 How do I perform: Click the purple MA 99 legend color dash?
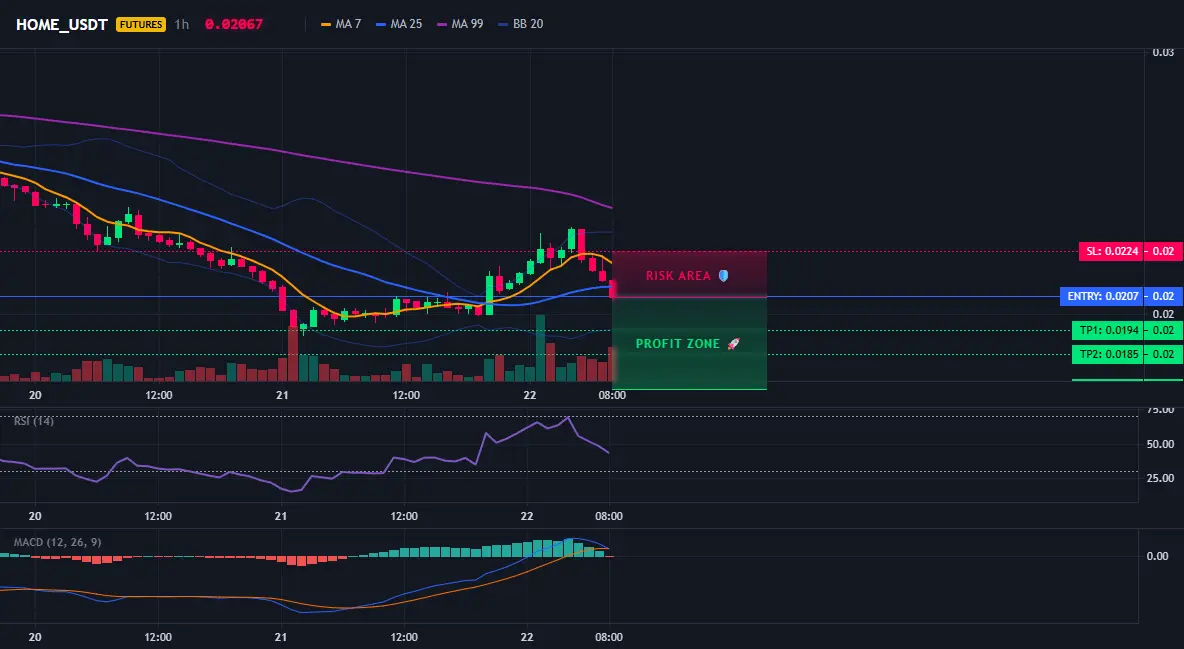tap(442, 24)
